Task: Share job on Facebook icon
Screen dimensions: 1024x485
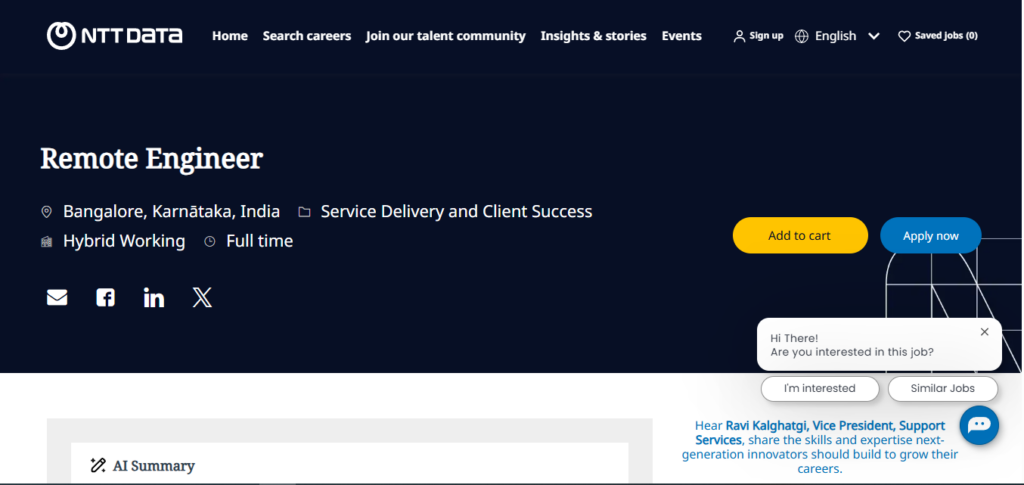Action: coord(105,298)
